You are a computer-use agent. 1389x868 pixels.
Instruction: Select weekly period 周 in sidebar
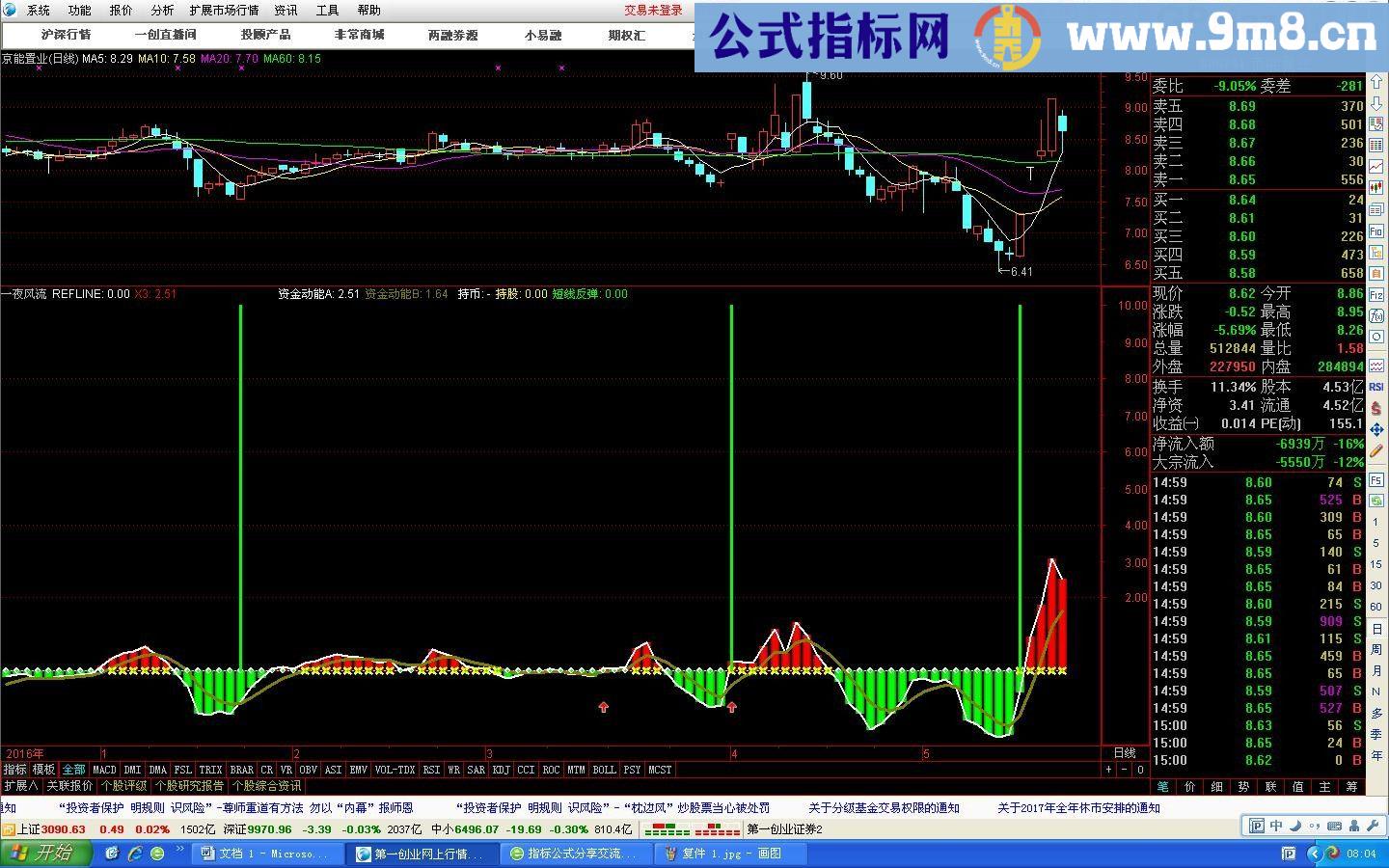(1375, 650)
